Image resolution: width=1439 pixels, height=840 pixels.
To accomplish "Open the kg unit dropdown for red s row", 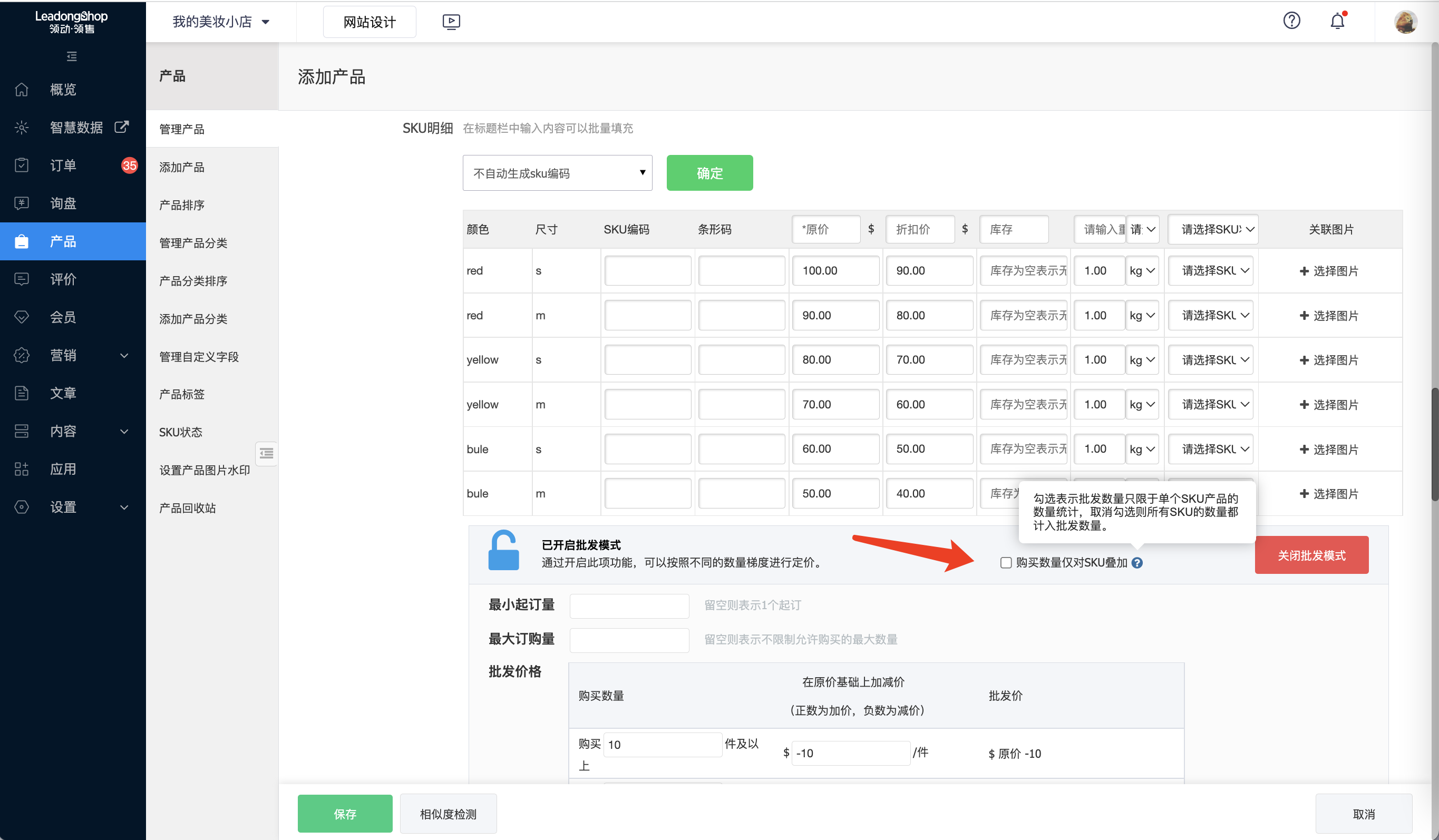I will tap(1142, 271).
